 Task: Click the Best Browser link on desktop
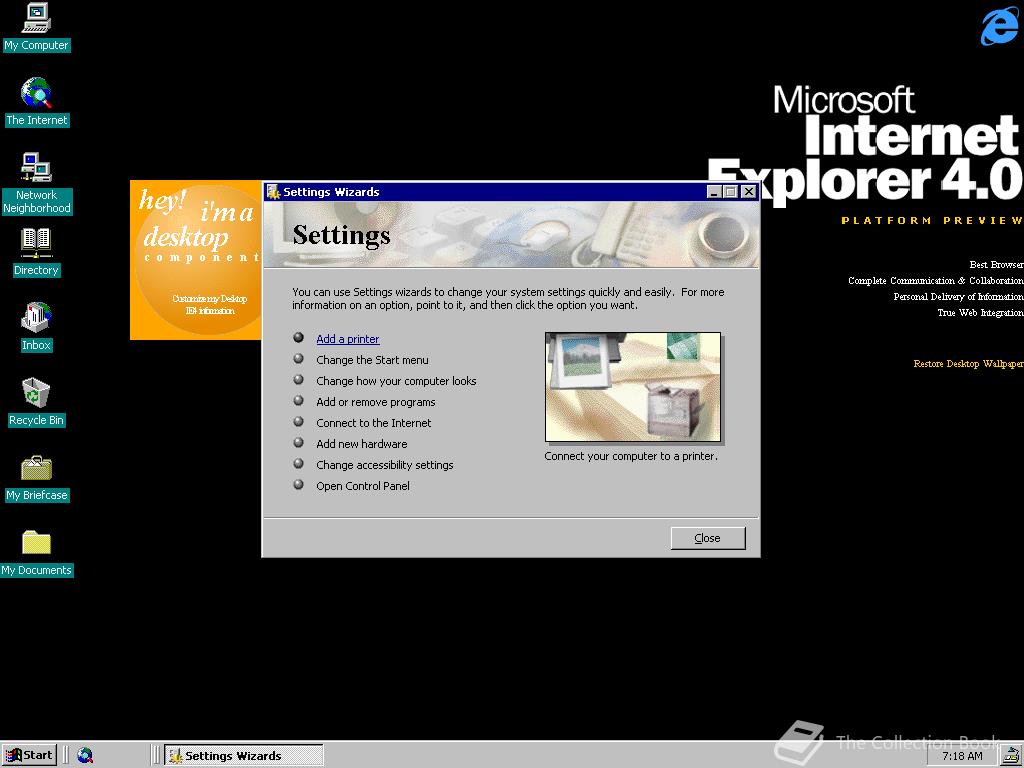[x=997, y=264]
